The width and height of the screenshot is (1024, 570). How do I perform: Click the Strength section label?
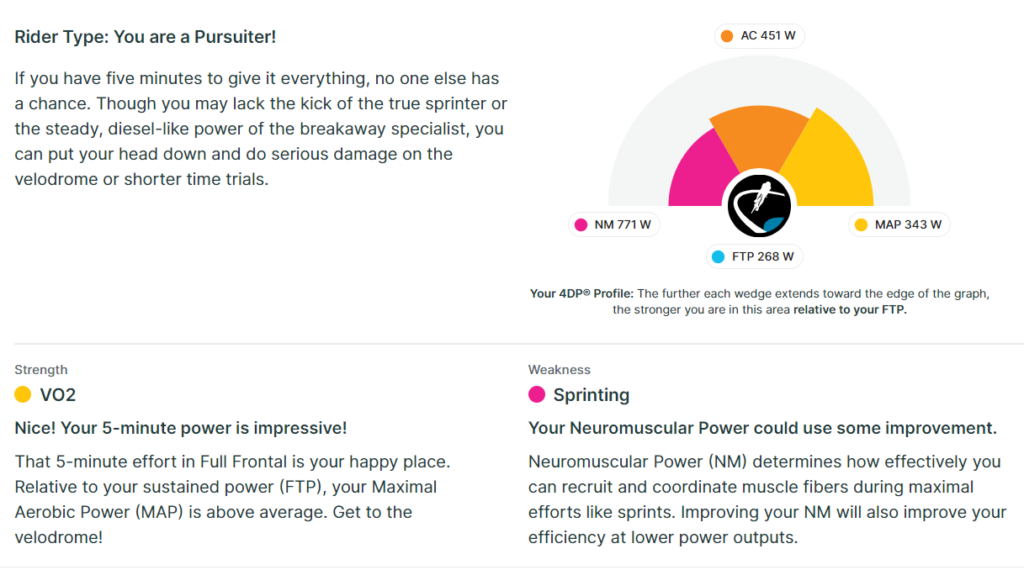pyautogui.click(x=41, y=370)
